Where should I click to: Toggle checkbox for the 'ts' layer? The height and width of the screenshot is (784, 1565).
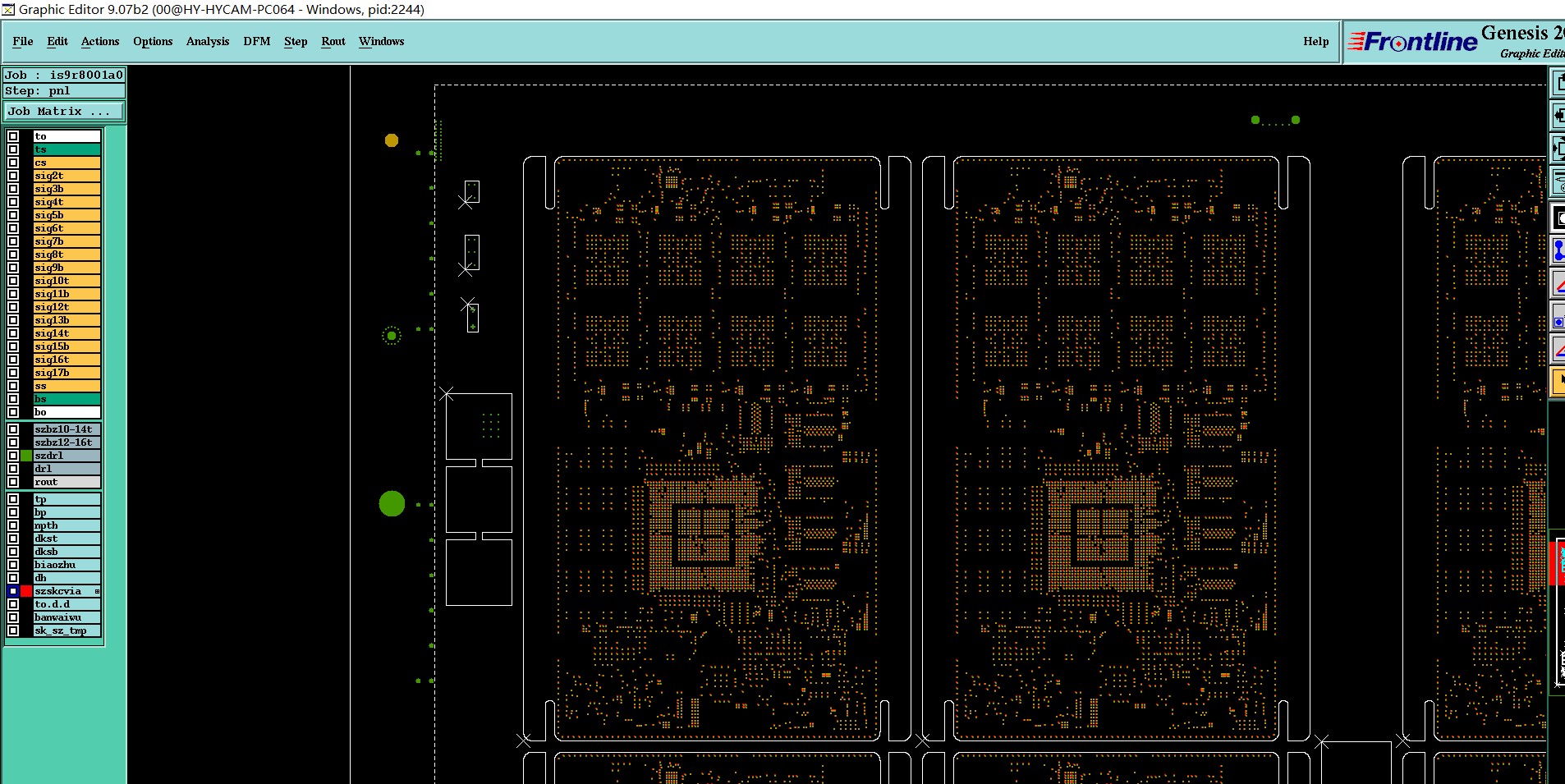tap(13, 149)
